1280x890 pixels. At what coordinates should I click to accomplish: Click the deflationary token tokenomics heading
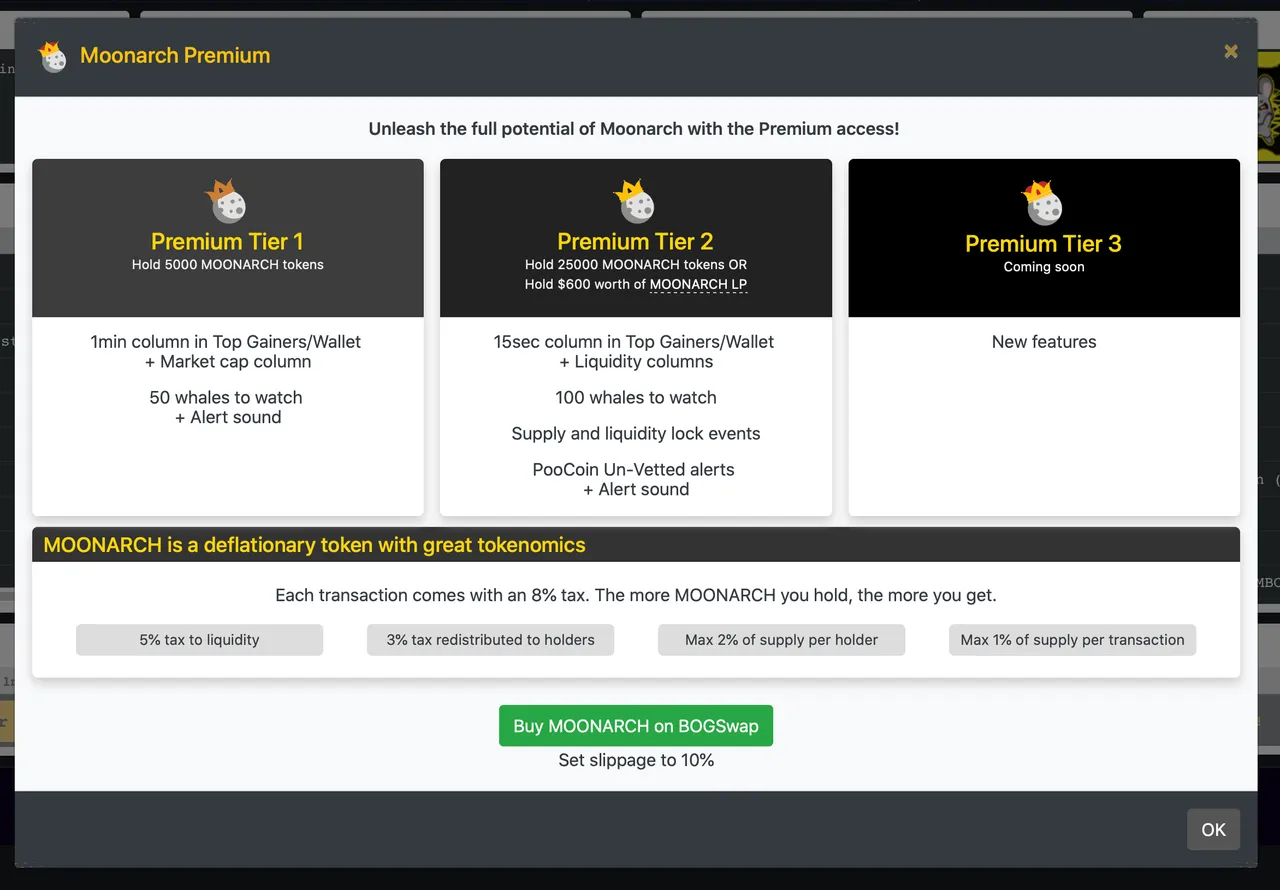[x=314, y=546]
